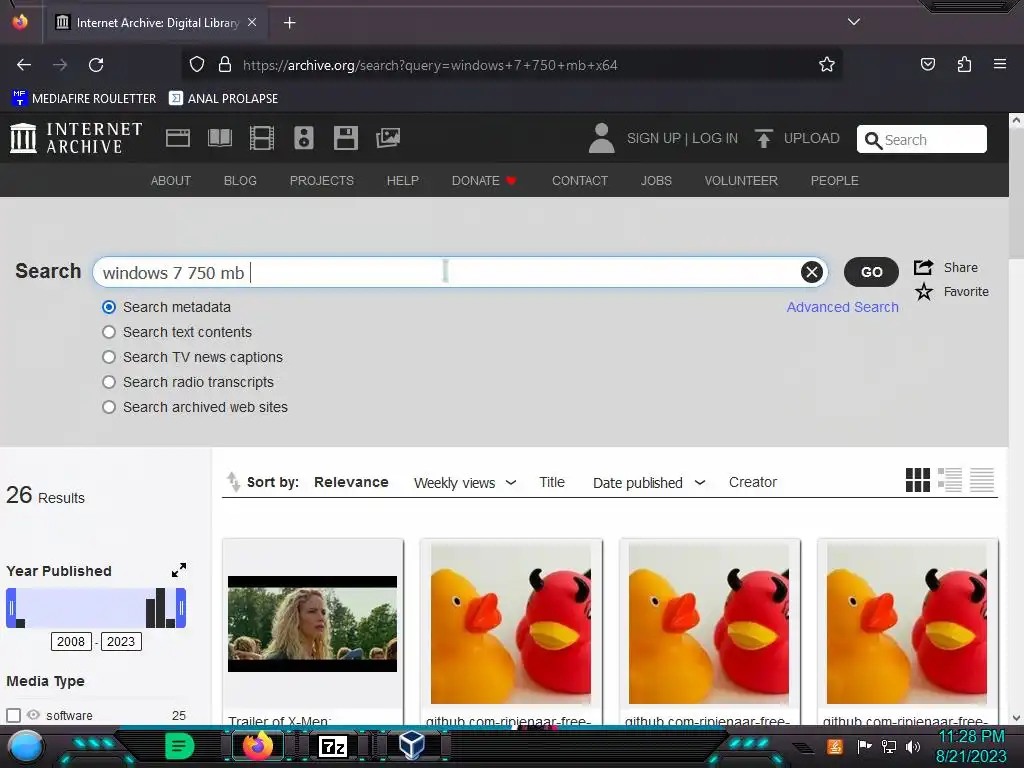Click the Internet Archive logo
The height and width of the screenshot is (768, 1024).
pyautogui.click(x=76, y=138)
